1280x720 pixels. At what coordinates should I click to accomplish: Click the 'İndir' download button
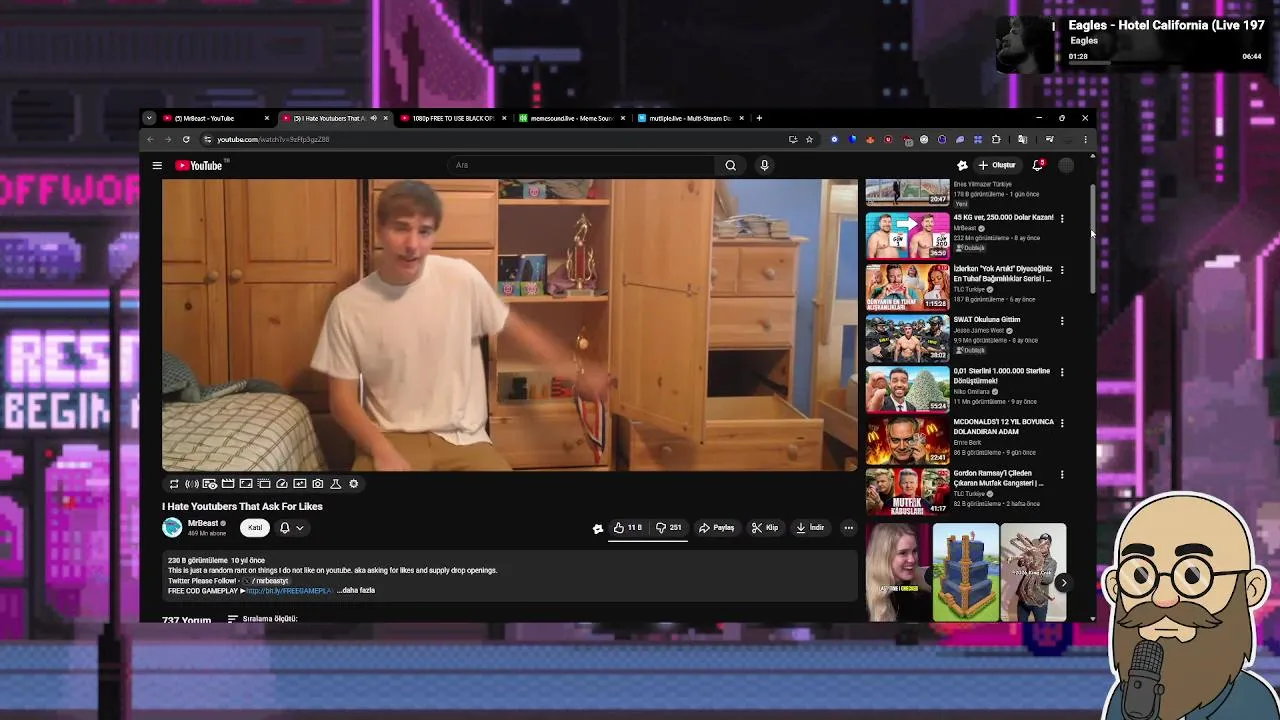[810, 528]
